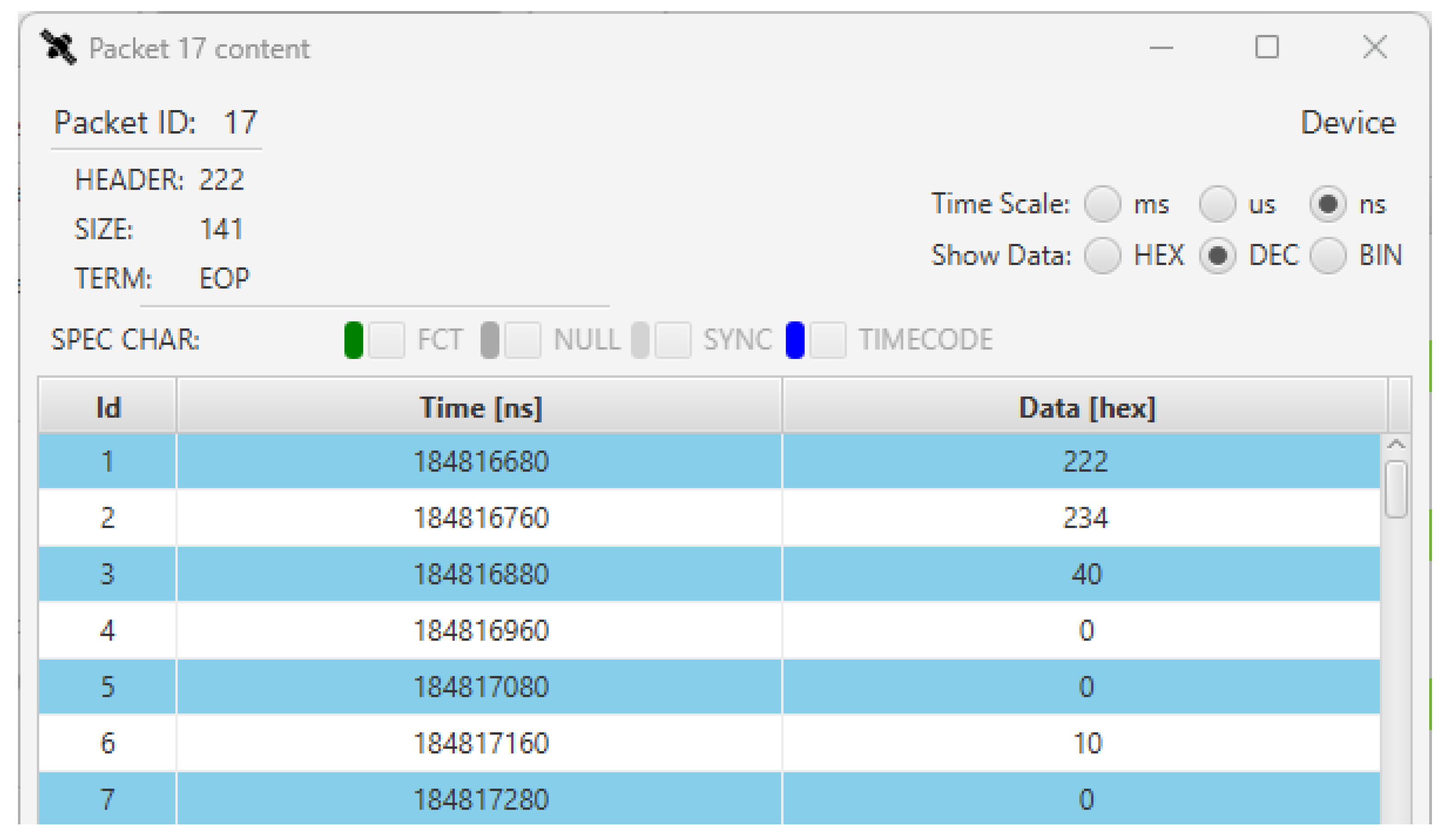Toggle the TIMECODE special character checkbox
The height and width of the screenshot is (840, 1449).
pyautogui.click(x=828, y=340)
